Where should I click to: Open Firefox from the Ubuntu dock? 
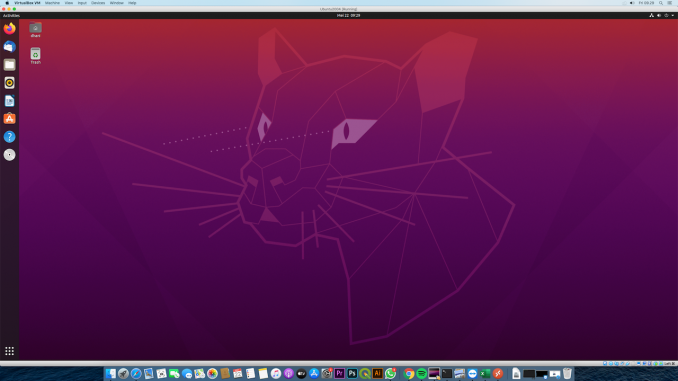click(x=10, y=29)
